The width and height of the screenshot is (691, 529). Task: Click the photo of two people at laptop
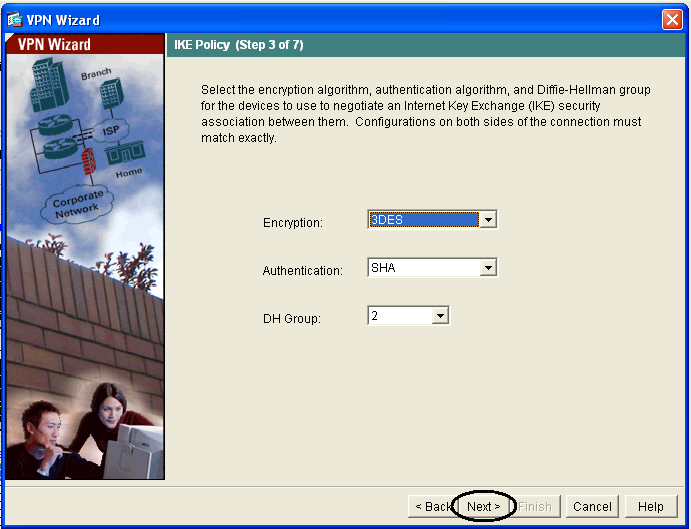tap(85, 430)
